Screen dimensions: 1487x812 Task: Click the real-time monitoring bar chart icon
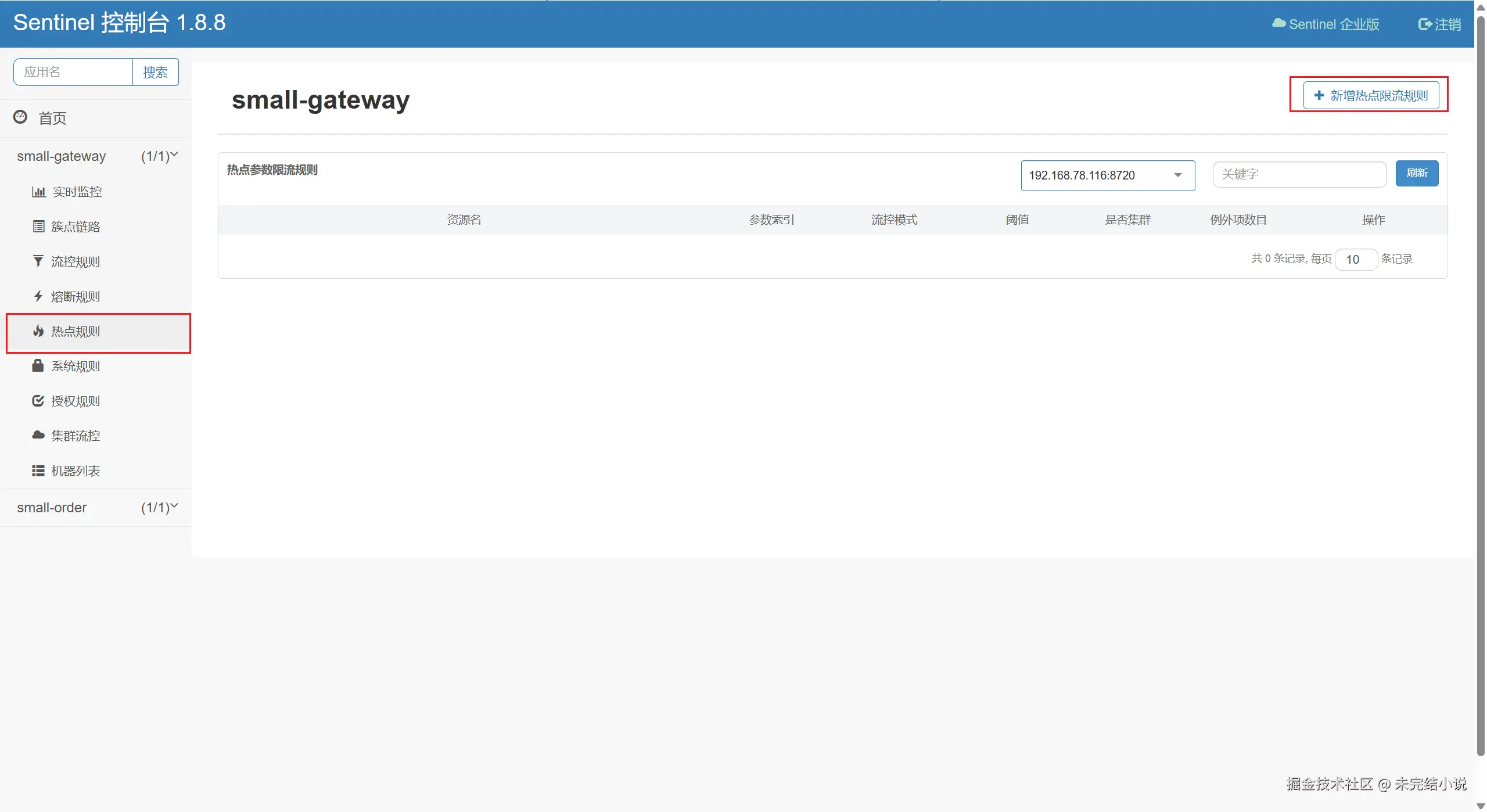pos(38,192)
